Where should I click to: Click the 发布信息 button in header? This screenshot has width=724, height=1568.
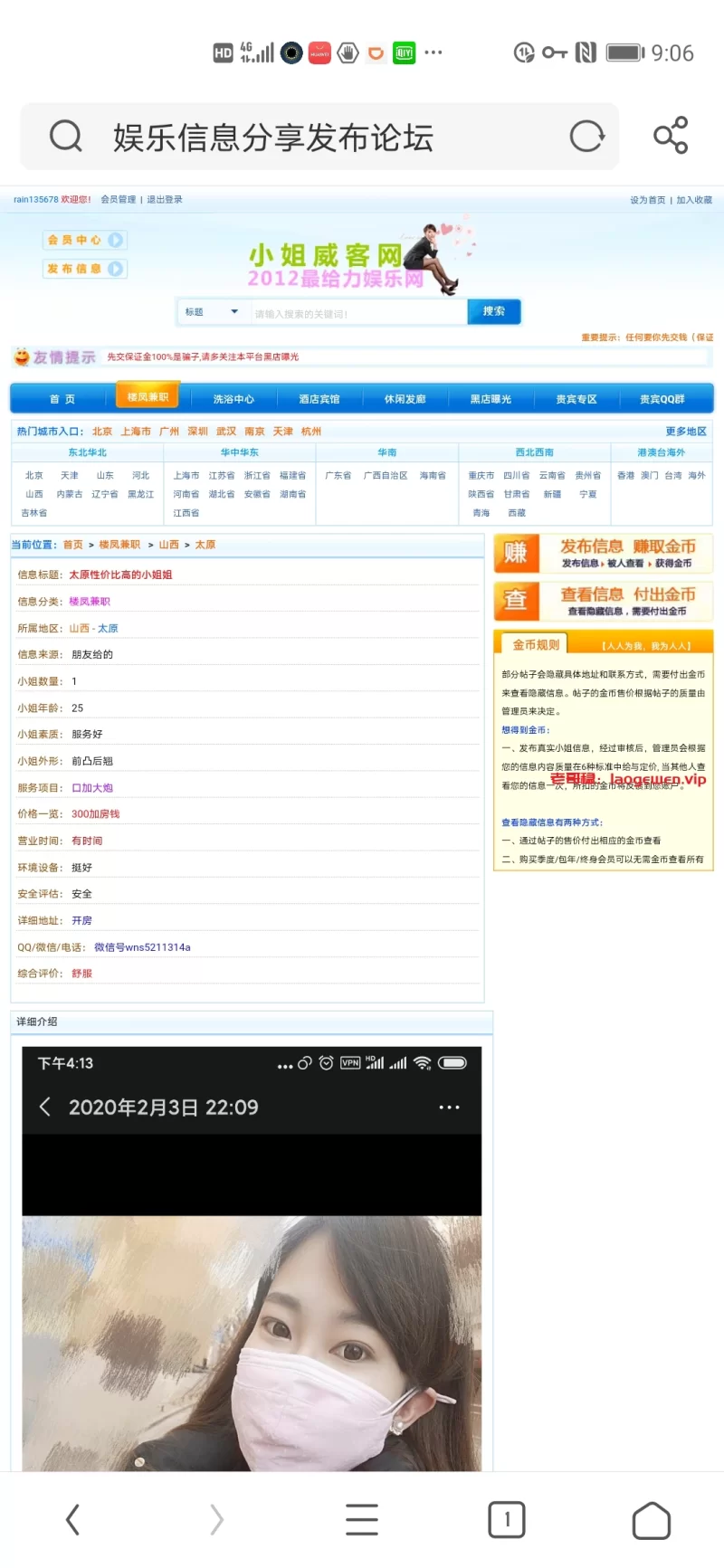point(84,269)
